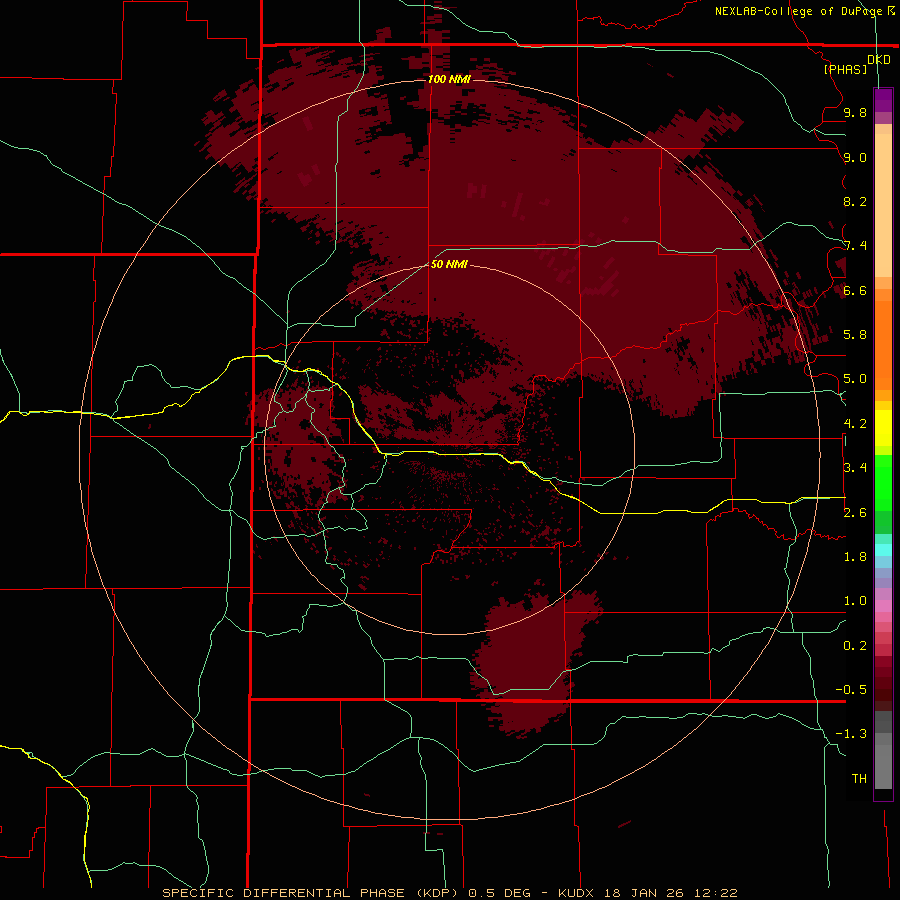Click the 5.8 value on color scale
The width and height of the screenshot is (900, 900).
(x=855, y=335)
